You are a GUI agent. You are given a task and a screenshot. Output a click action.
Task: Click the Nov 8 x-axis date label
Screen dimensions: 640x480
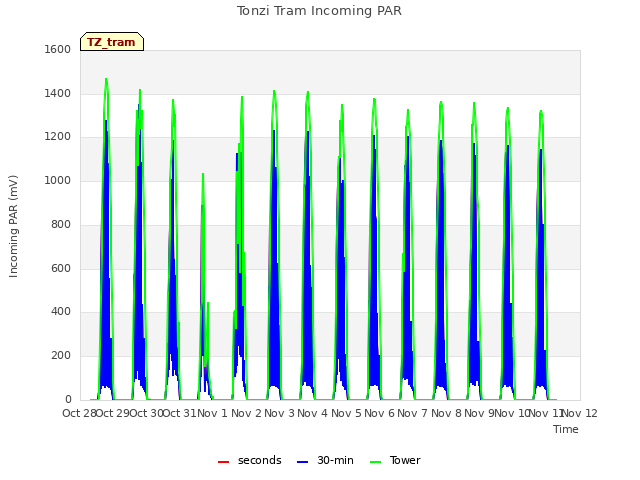coord(446,413)
